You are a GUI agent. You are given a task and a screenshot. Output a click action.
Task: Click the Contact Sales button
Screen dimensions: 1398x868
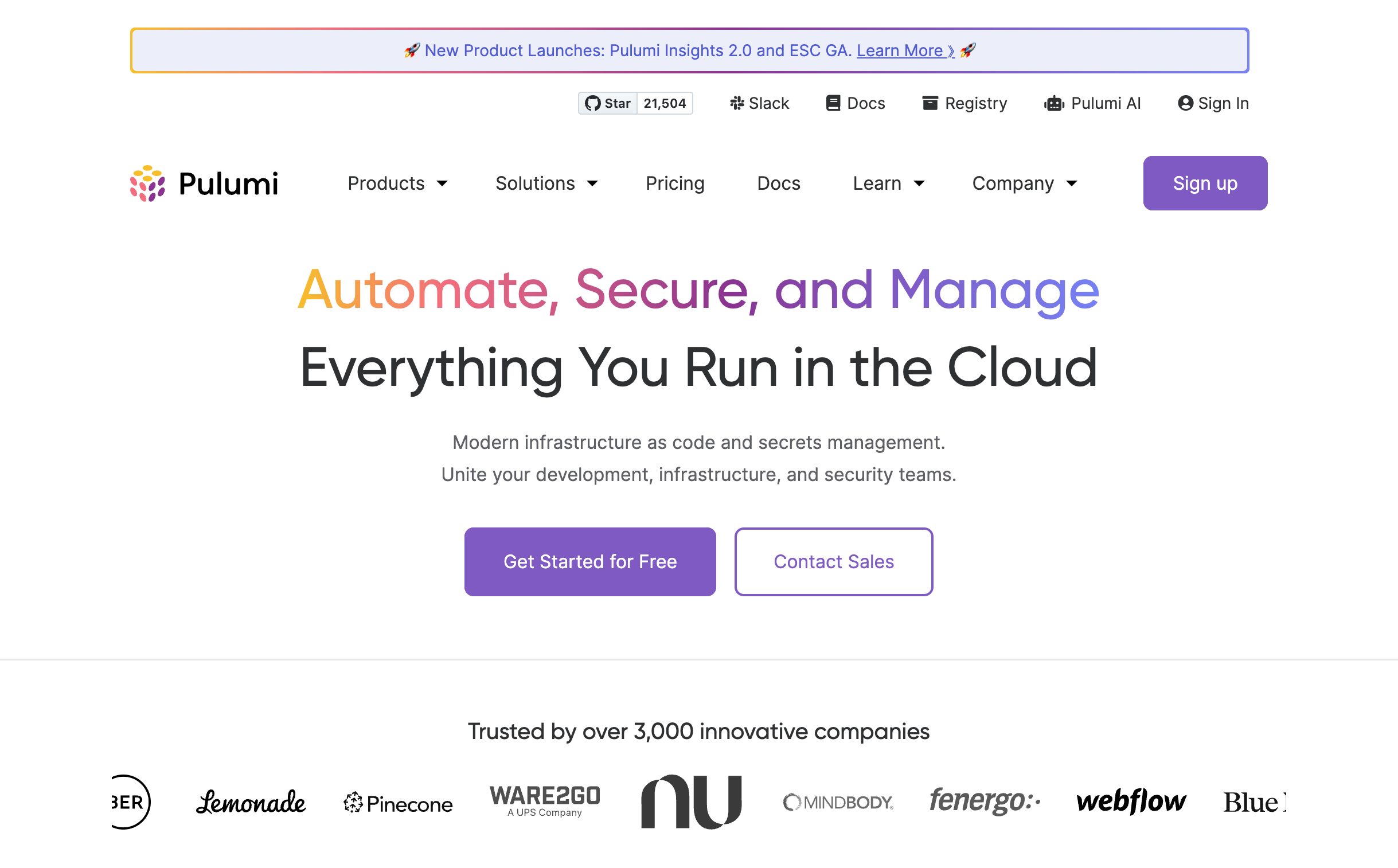coord(834,562)
